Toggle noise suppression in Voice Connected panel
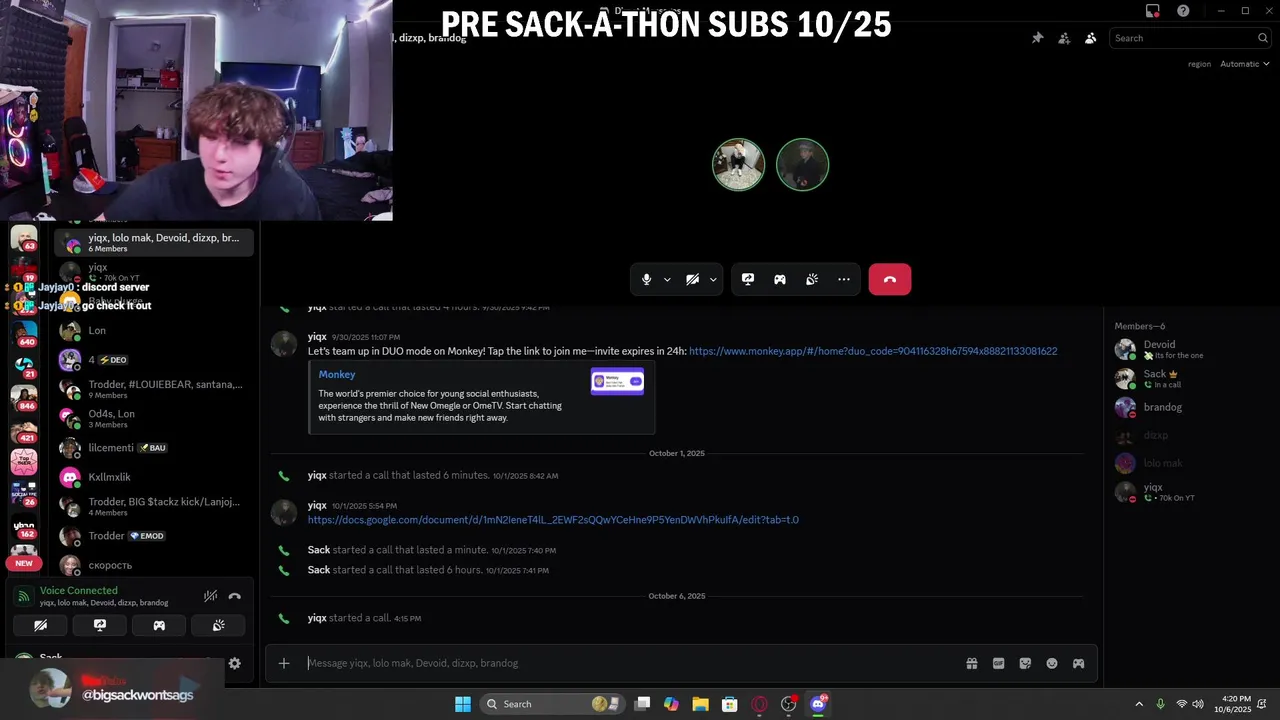Viewport: 1280px width, 720px height. (210, 596)
